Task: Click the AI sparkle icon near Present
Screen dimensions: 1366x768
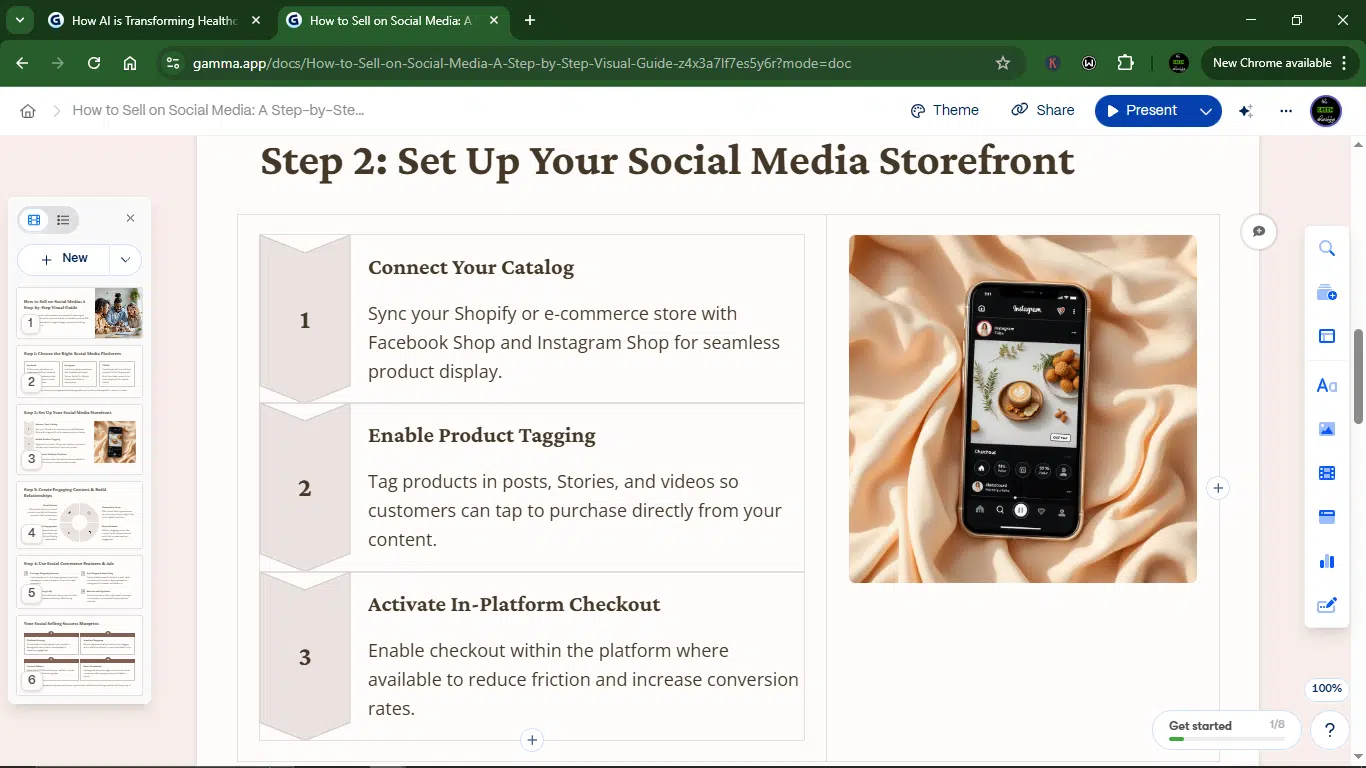Action: coord(1246,111)
